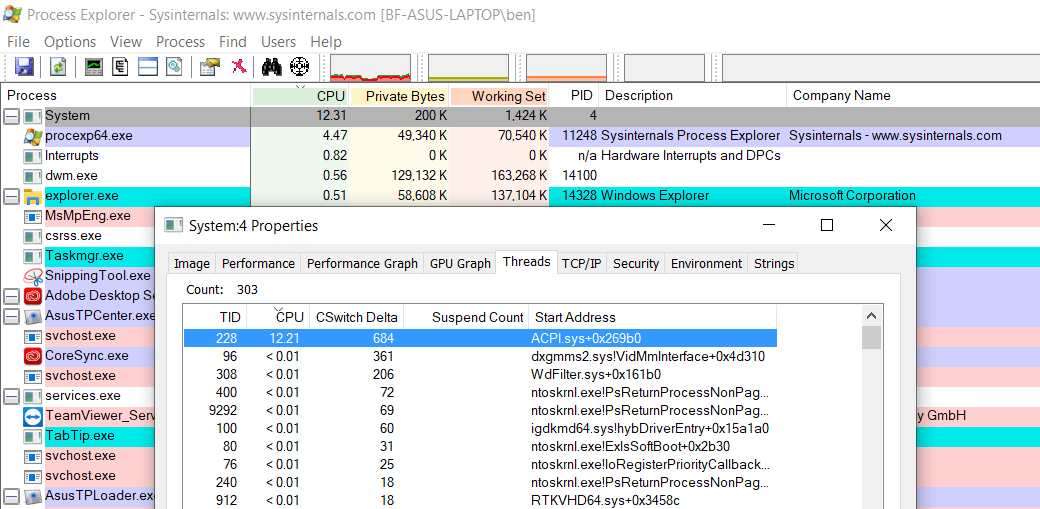The height and width of the screenshot is (509, 1040).
Task: Sort main list by Private Bytes column
Action: pyautogui.click(x=399, y=96)
